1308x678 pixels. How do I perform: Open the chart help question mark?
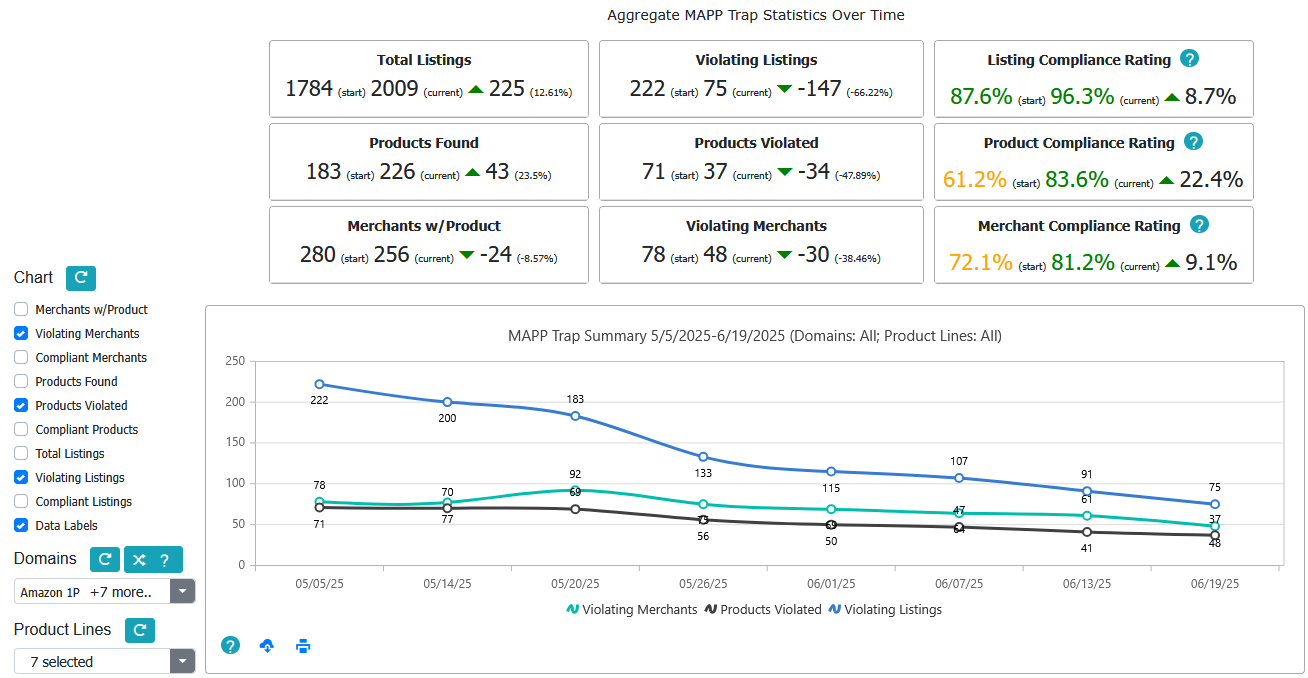tap(230, 646)
